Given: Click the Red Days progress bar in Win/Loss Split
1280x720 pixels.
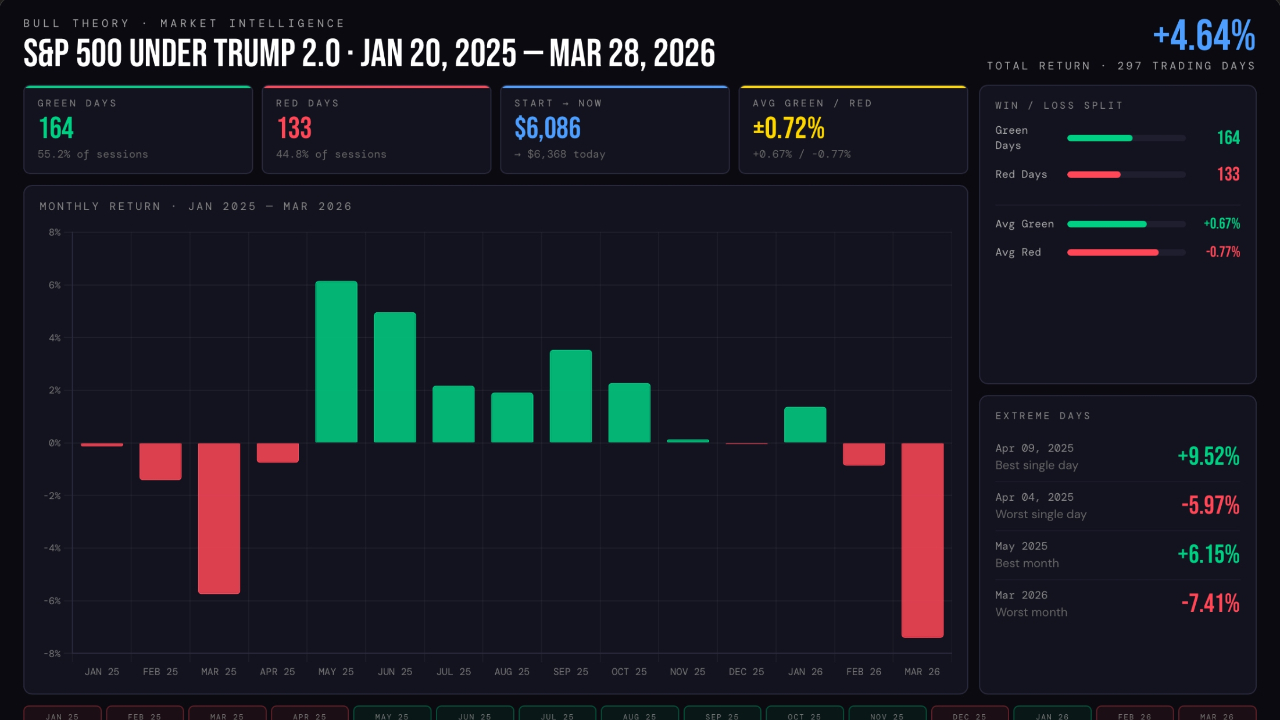Looking at the screenshot, I should coord(1126,174).
